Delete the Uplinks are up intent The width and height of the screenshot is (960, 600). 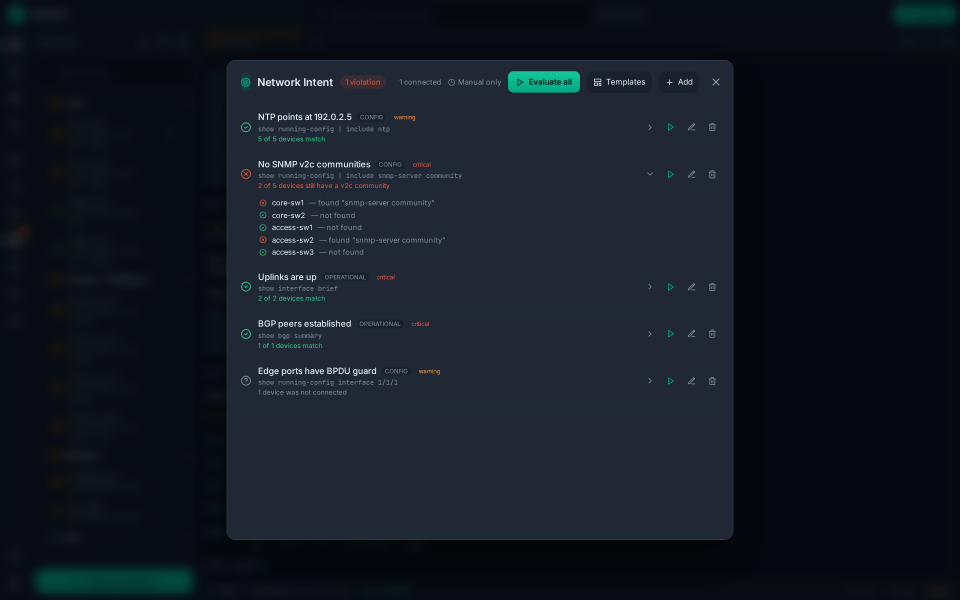pyautogui.click(x=712, y=287)
